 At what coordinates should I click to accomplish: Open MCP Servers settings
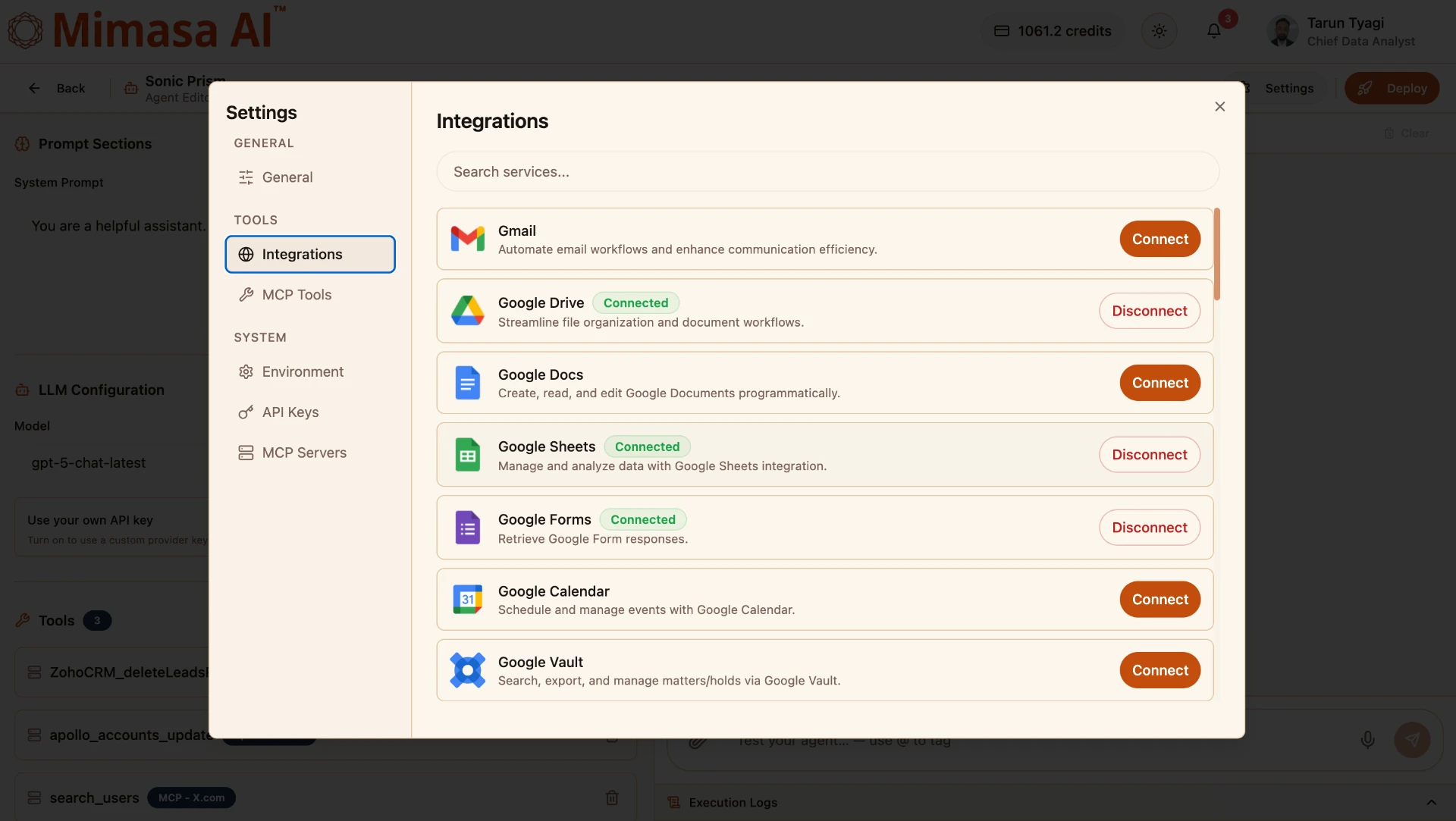[310, 453]
